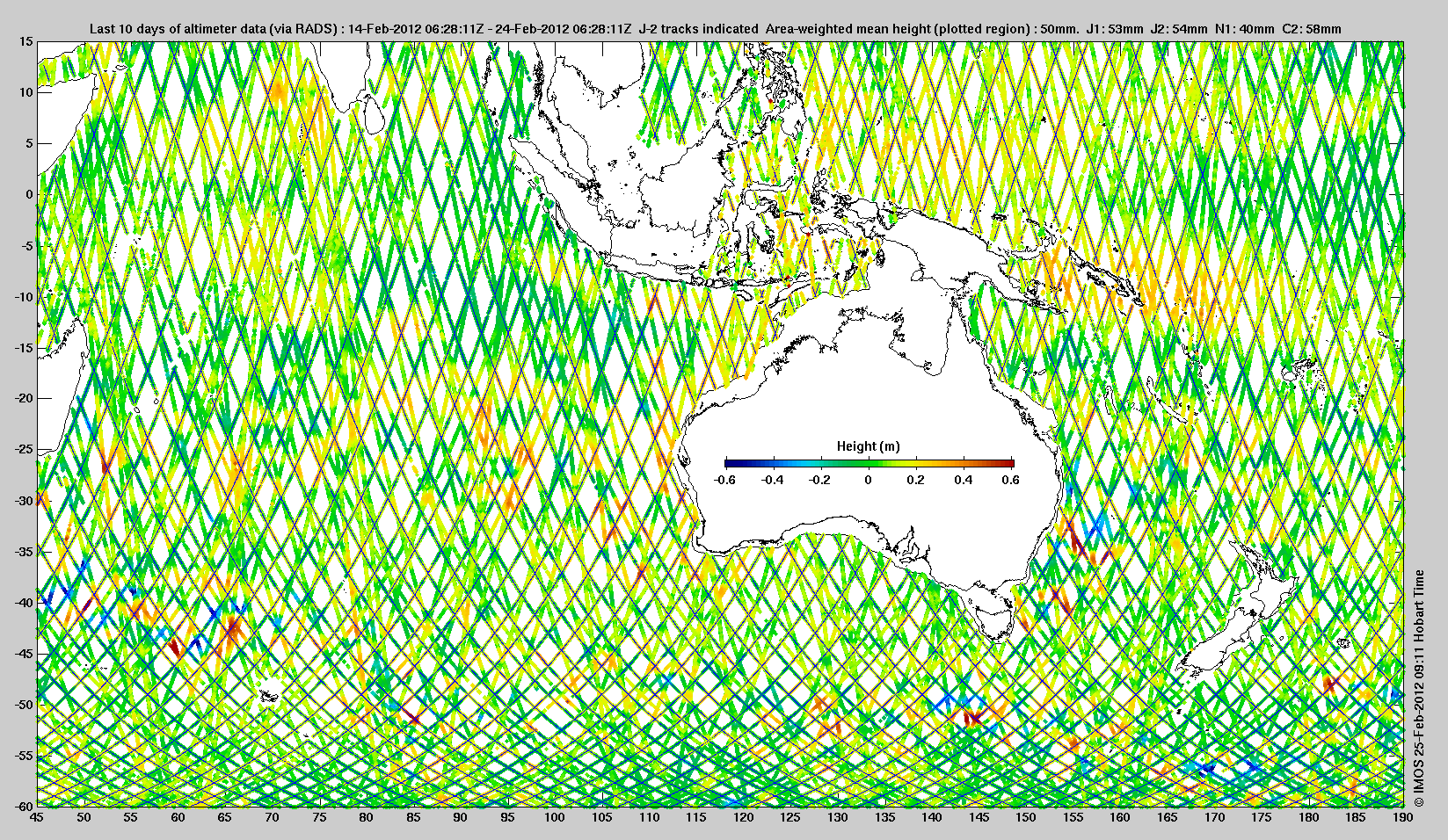Click the "J1: 53mm" value in title
The image size is (1448, 840).
click(1113, 29)
